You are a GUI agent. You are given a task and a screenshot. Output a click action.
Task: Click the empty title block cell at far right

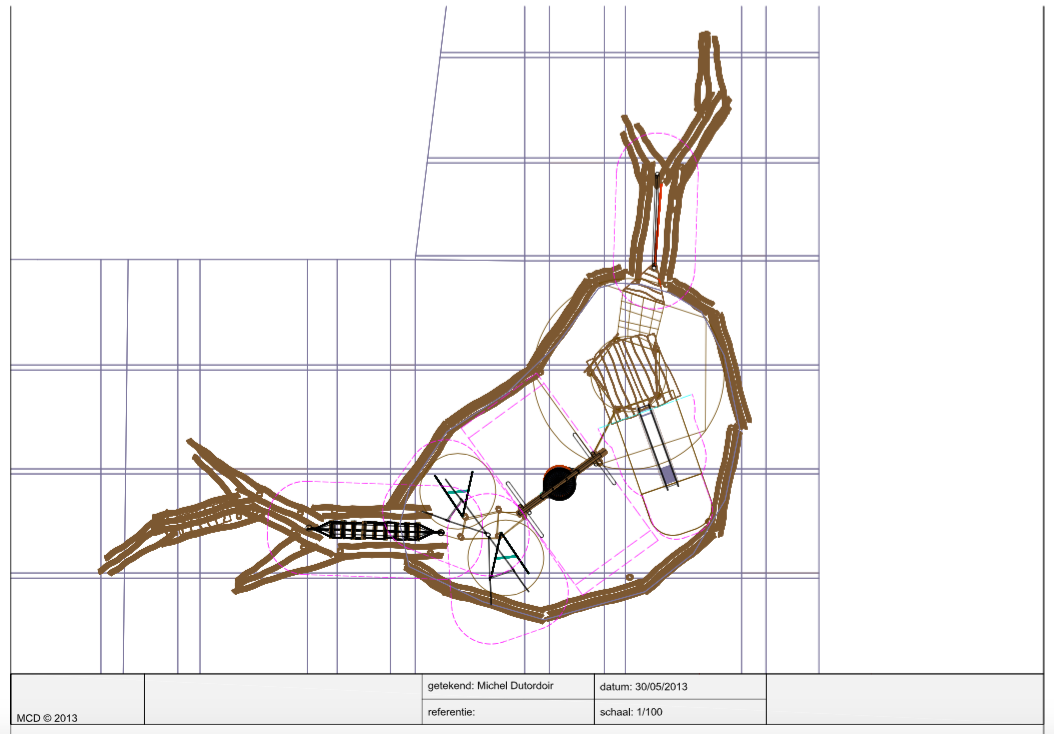click(905, 699)
